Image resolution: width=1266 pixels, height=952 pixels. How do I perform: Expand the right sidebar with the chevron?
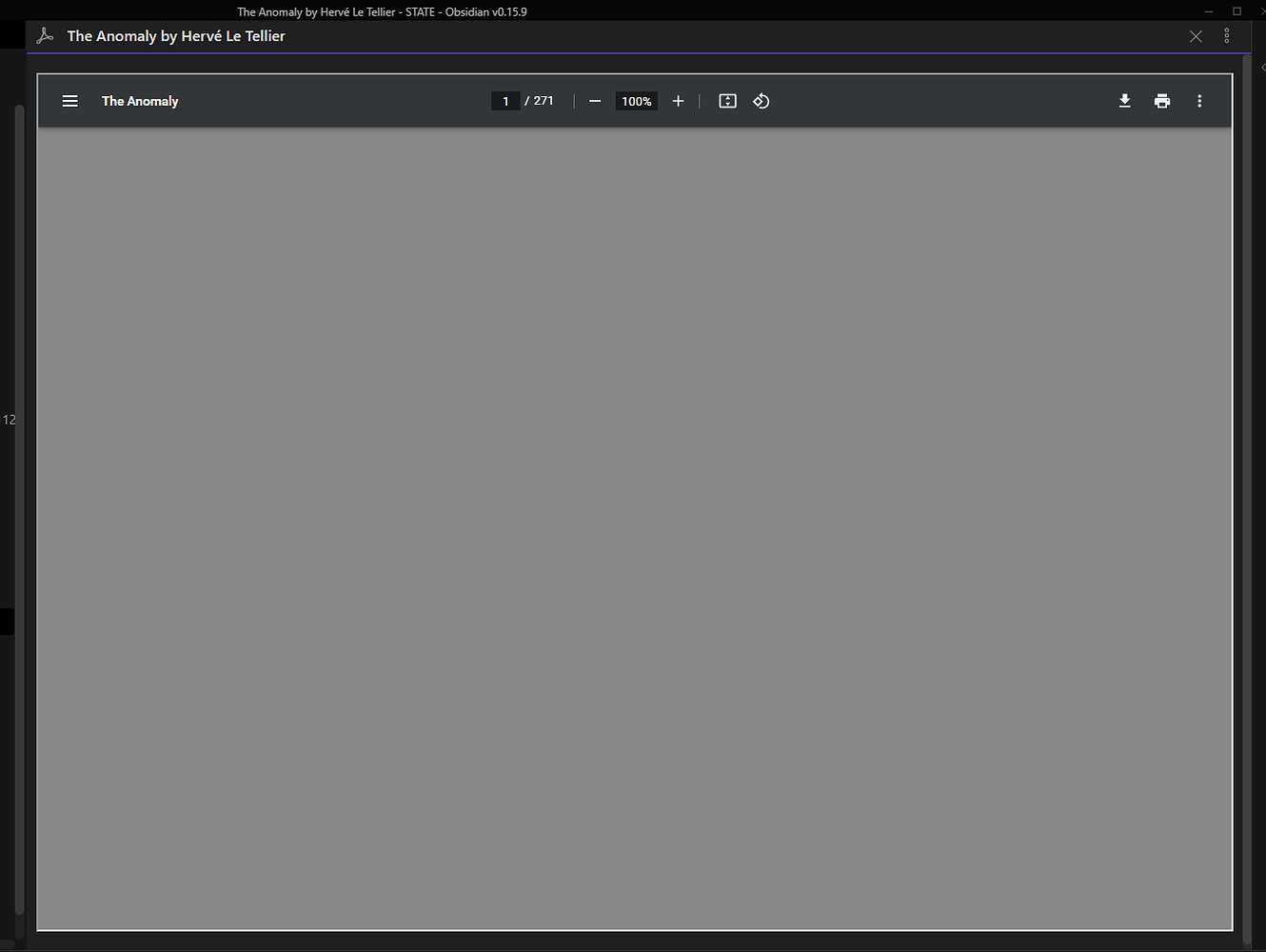click(x=1262, y=68)
